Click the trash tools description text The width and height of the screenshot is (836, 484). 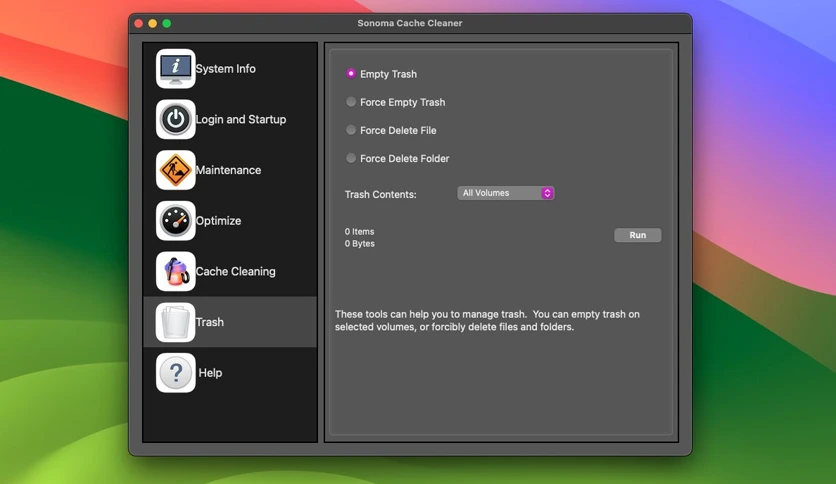487,320
